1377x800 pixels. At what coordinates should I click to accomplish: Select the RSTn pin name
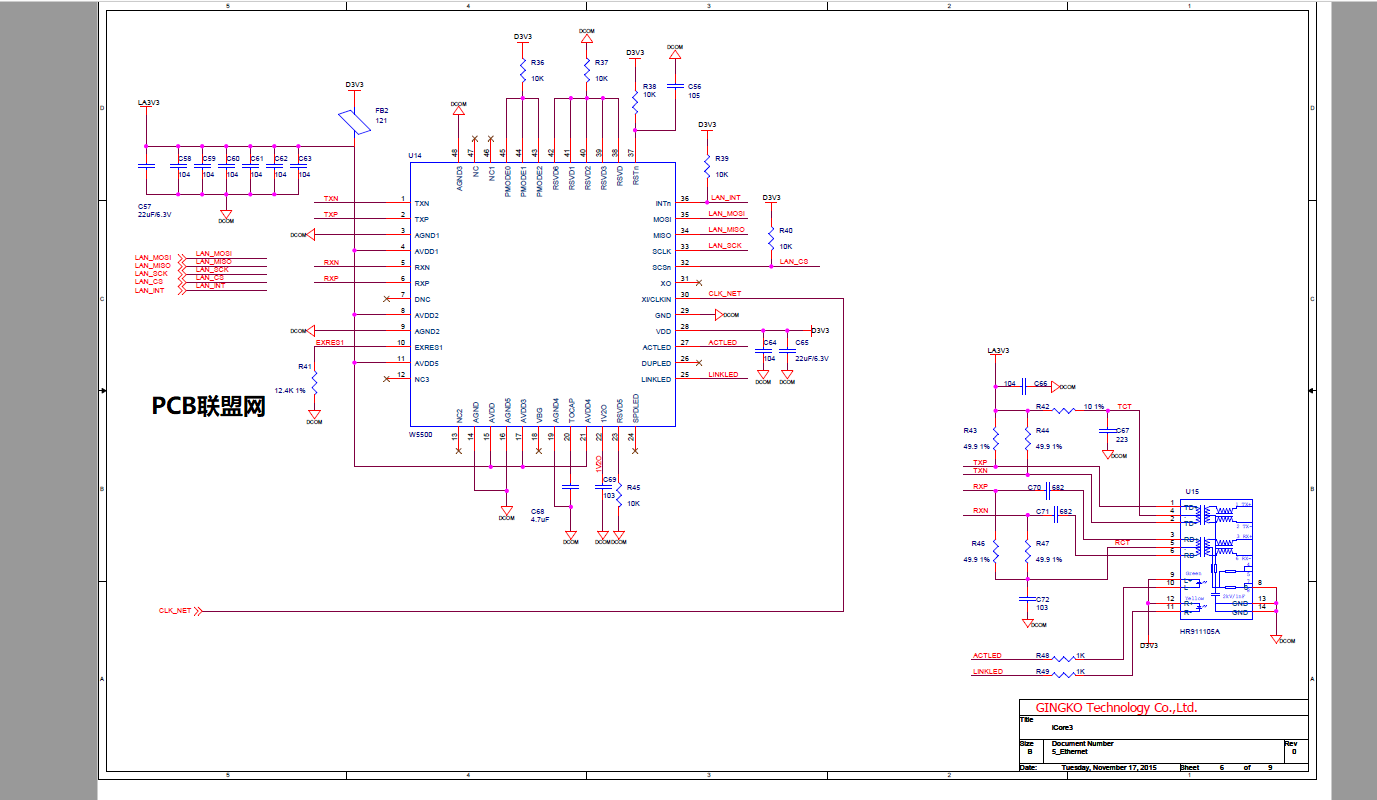[x=635, y=177]
